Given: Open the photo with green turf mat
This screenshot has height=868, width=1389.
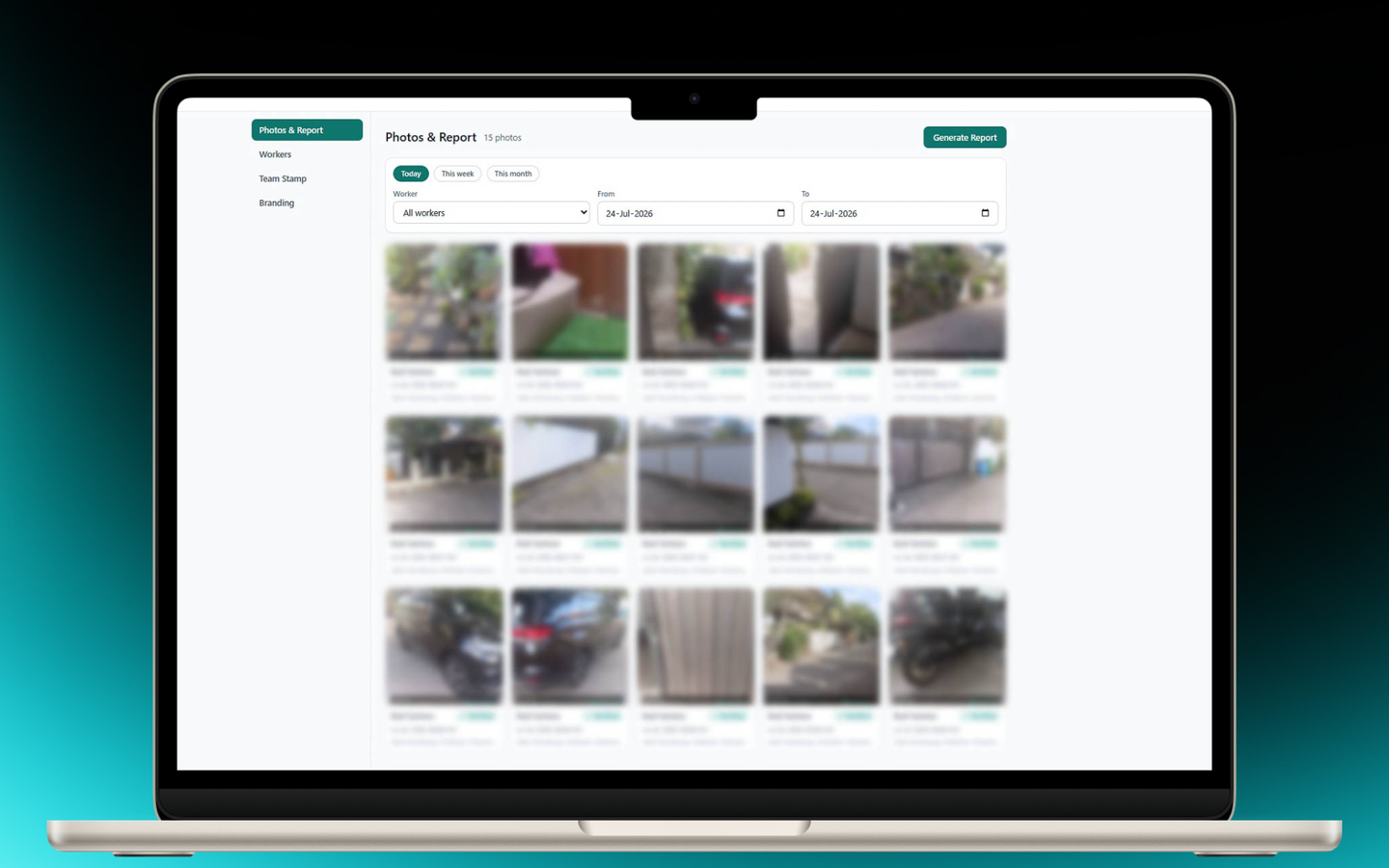Looking at the screenshot, I should click(570, 302).
